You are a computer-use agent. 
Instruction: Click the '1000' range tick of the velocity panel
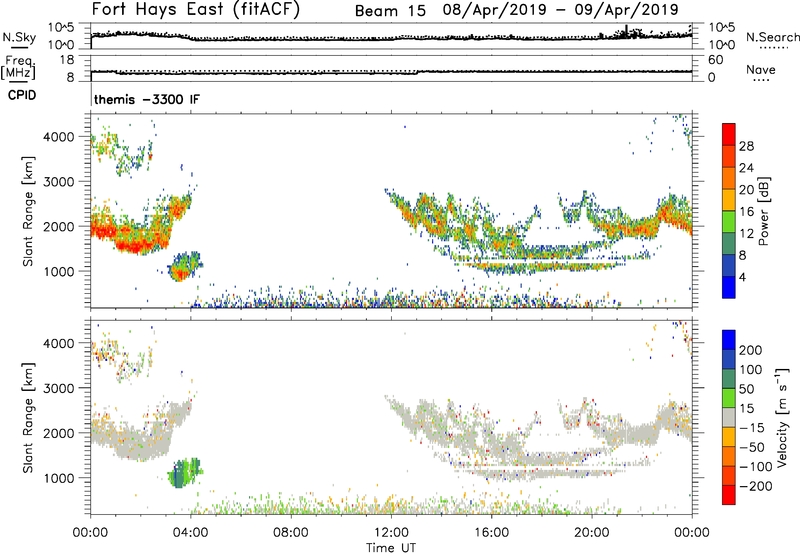point(59,478)
